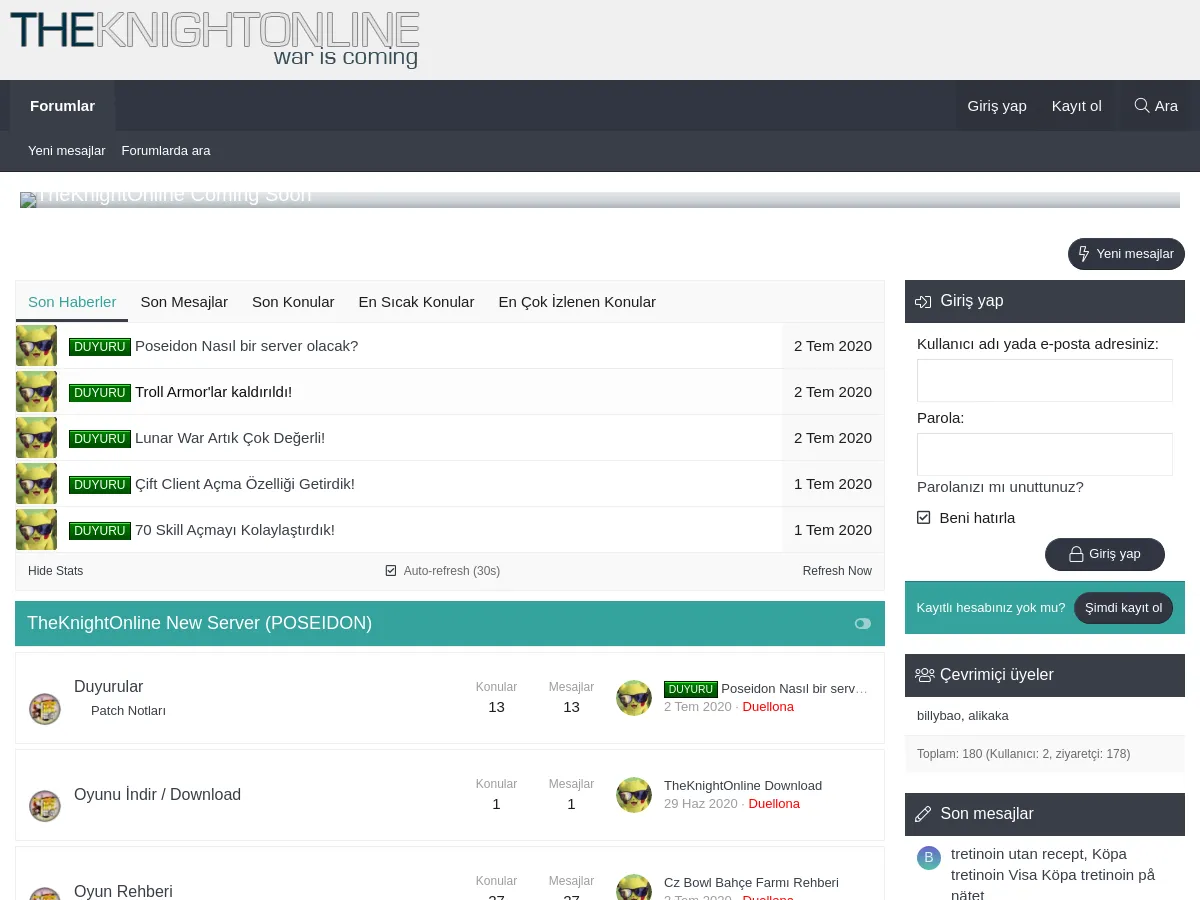Collapse the statistics with Hide Stats
Viewport: 1200px width, 900px height.
coord(55,570)
